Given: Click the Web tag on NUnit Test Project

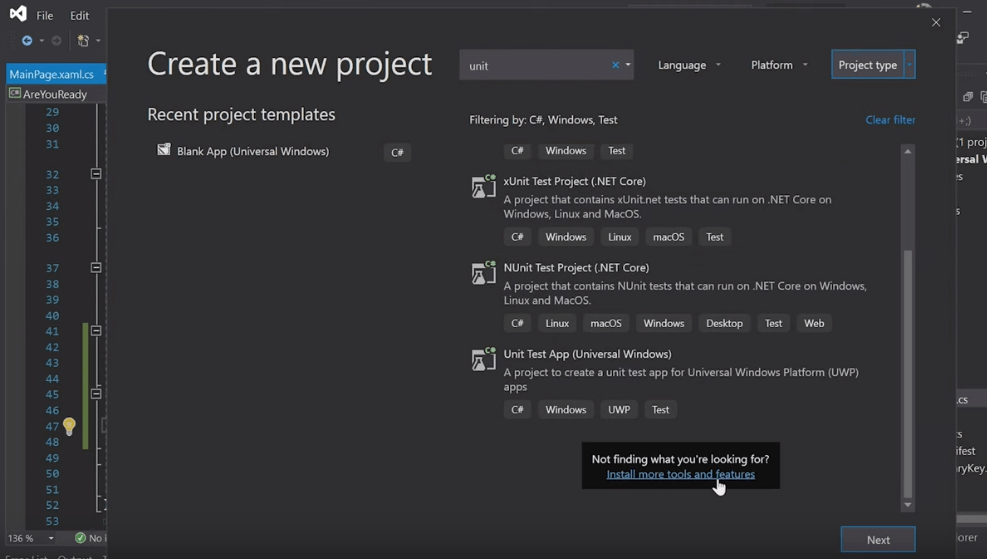Looking at the screenshot, I should point(814,323).
